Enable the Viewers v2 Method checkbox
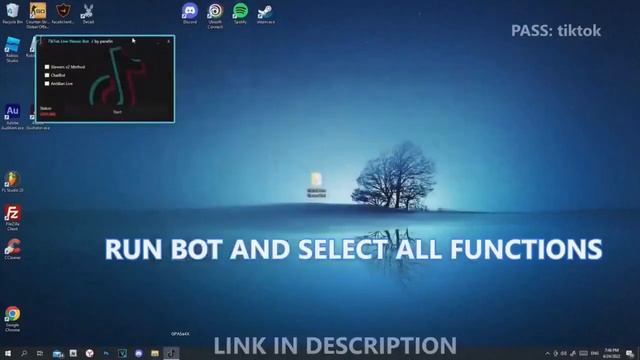This screenshot has width=640, height=360. (47, 67)
